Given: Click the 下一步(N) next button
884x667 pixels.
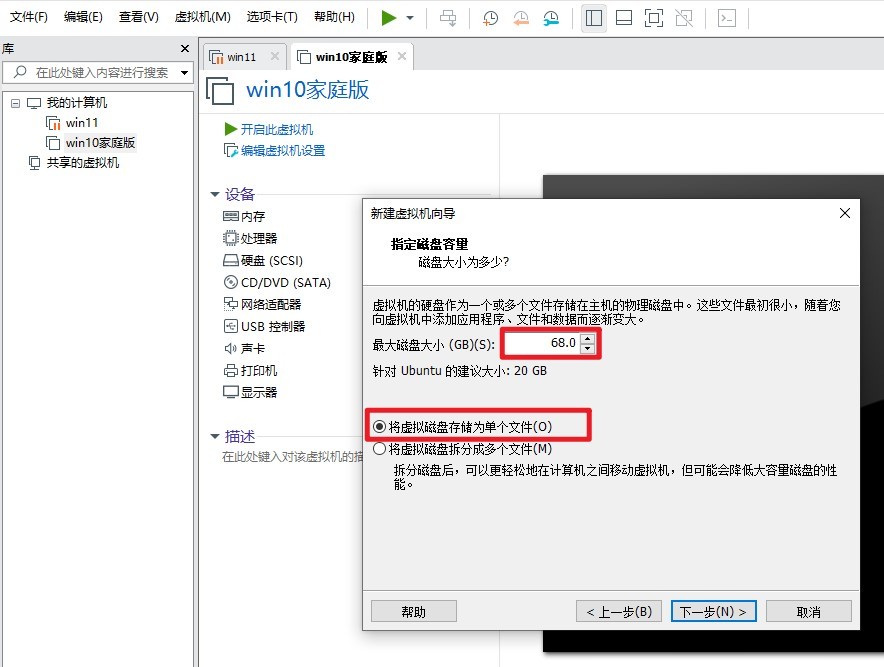Looking at the screenshot, I should (714, 612).
